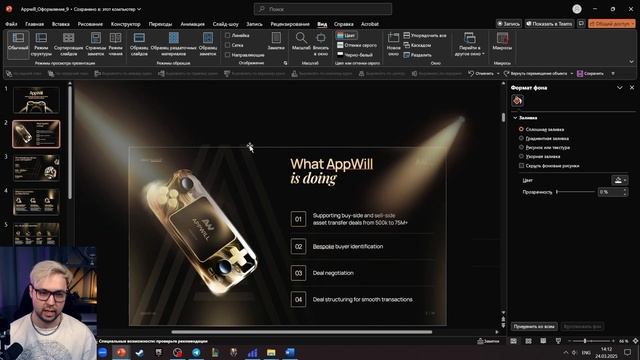Click the Заливка fill bucket icon in Формат фона
The height and width of the screenshot is (360, 640).
pyautogui.click(x=518, y=100)
